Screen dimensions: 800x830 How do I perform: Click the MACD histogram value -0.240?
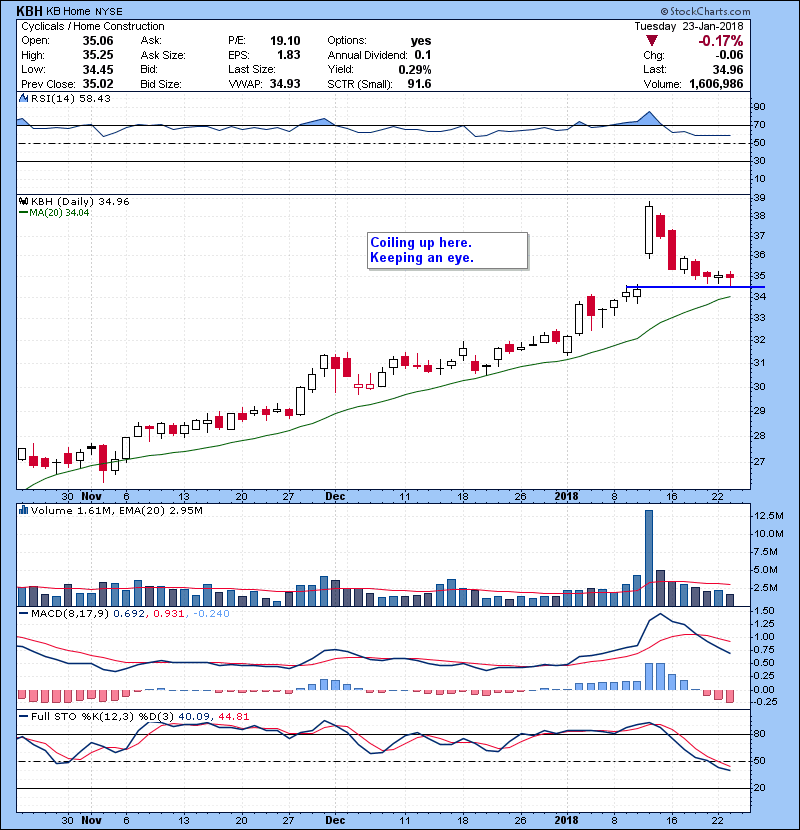pos(211,614)
